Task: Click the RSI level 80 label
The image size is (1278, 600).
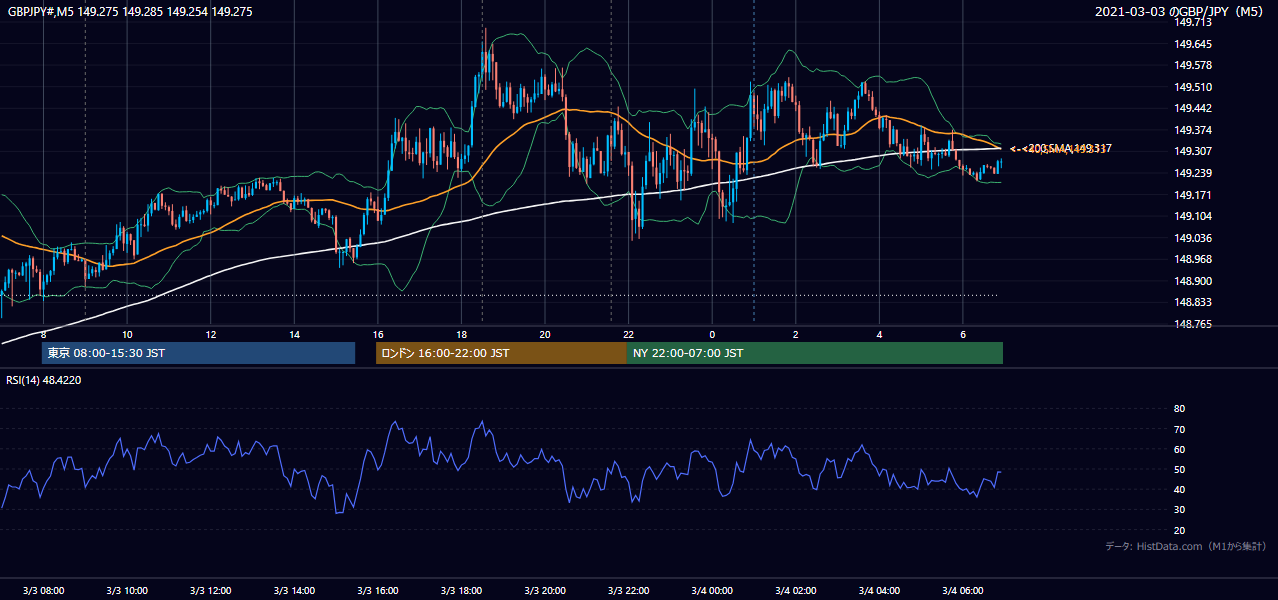Action: pyautogui.click(x=1179, y=409)
